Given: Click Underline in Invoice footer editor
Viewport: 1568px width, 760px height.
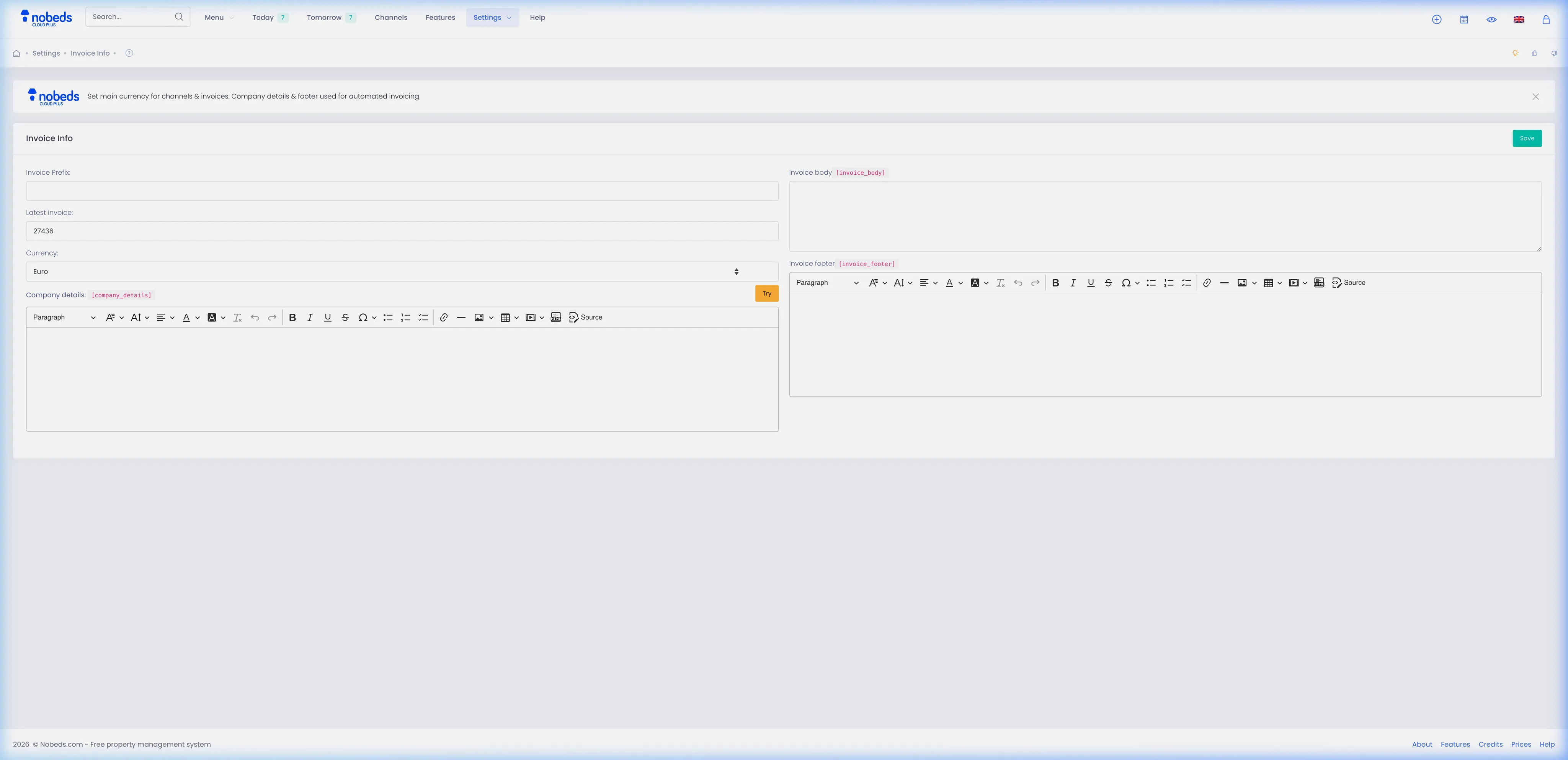Looking at the screenshot, I should [x=1091, y=283].
